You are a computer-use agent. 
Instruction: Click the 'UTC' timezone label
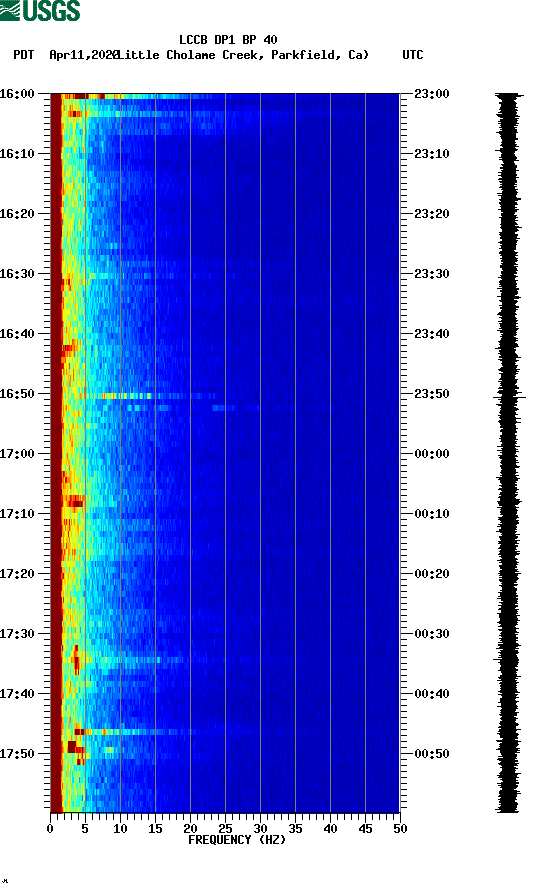tap(413, 55)
